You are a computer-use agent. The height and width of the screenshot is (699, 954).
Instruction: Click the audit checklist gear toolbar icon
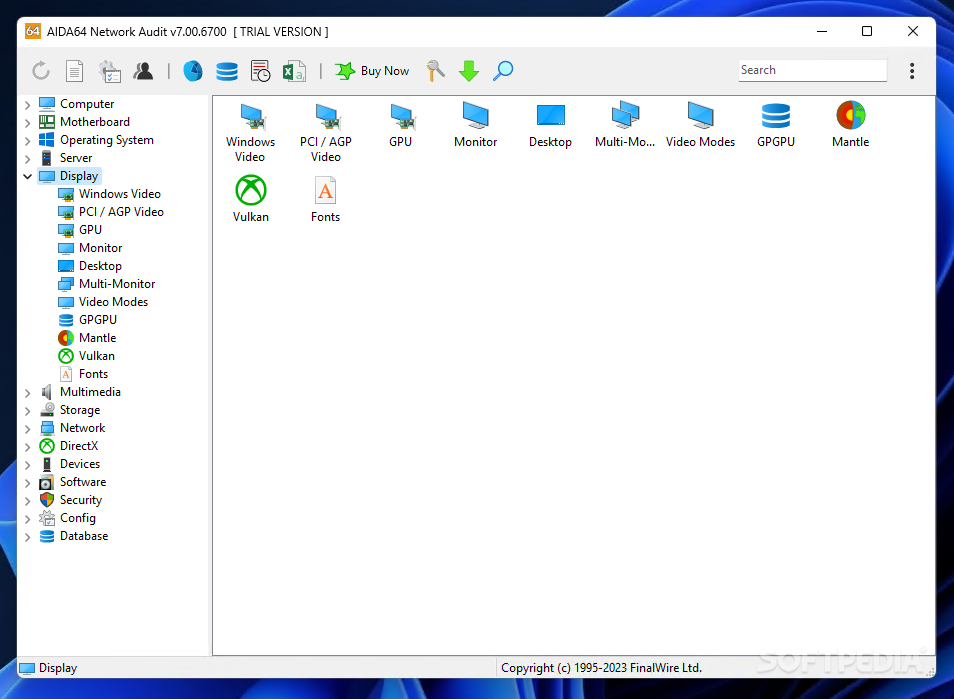click(110, 71)
